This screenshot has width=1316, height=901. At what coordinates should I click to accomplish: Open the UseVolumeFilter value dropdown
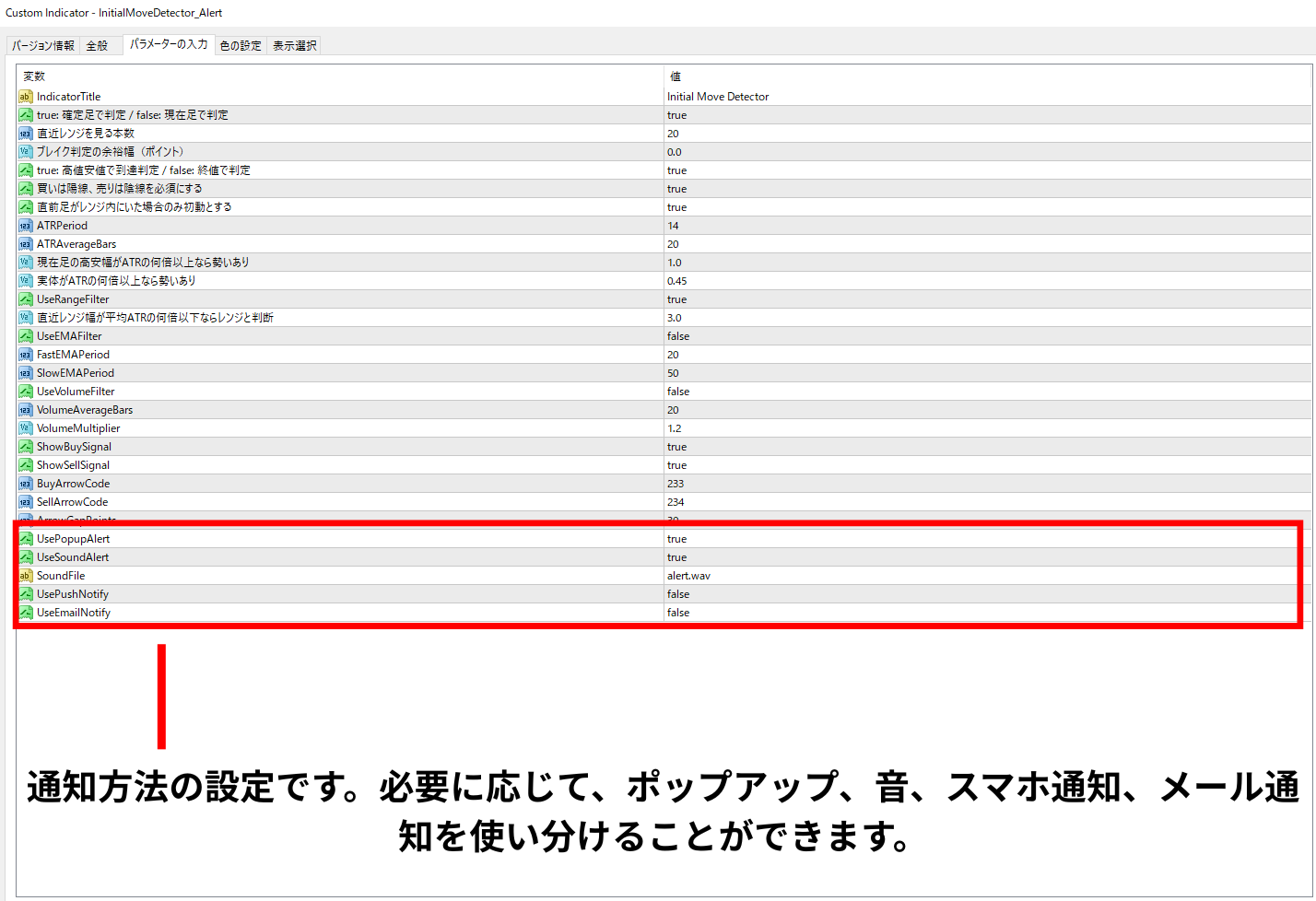coord(678,392)
